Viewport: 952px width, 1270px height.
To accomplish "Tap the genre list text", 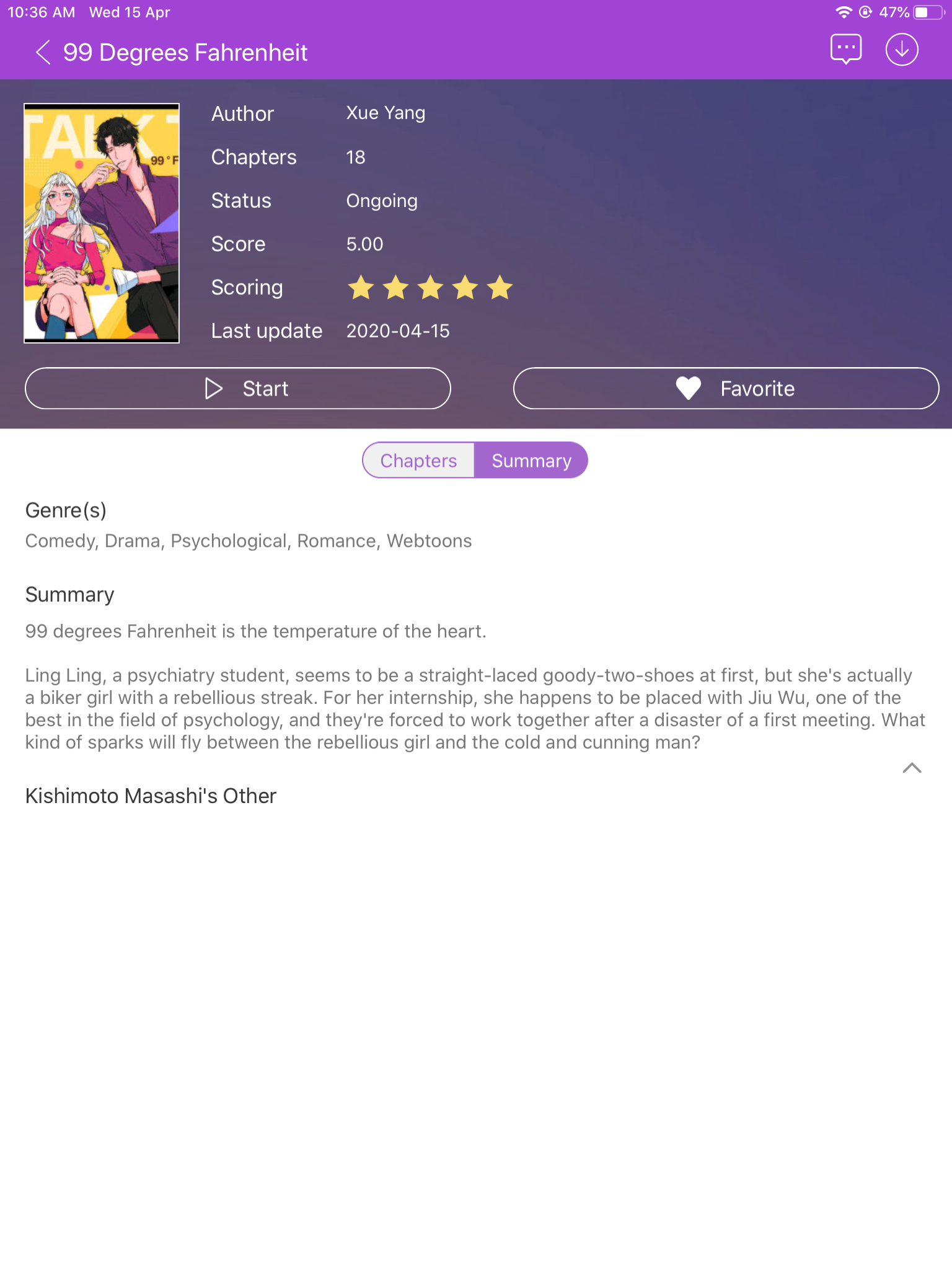I will pyautogui.click(x=249, y=541).
